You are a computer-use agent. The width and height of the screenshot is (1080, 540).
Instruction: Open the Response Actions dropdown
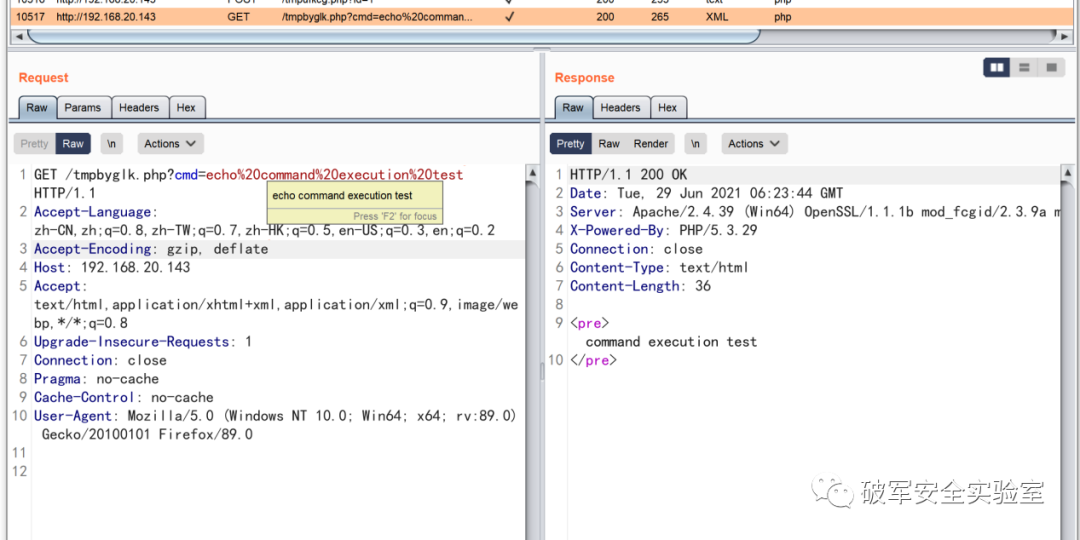coord(754,143)
